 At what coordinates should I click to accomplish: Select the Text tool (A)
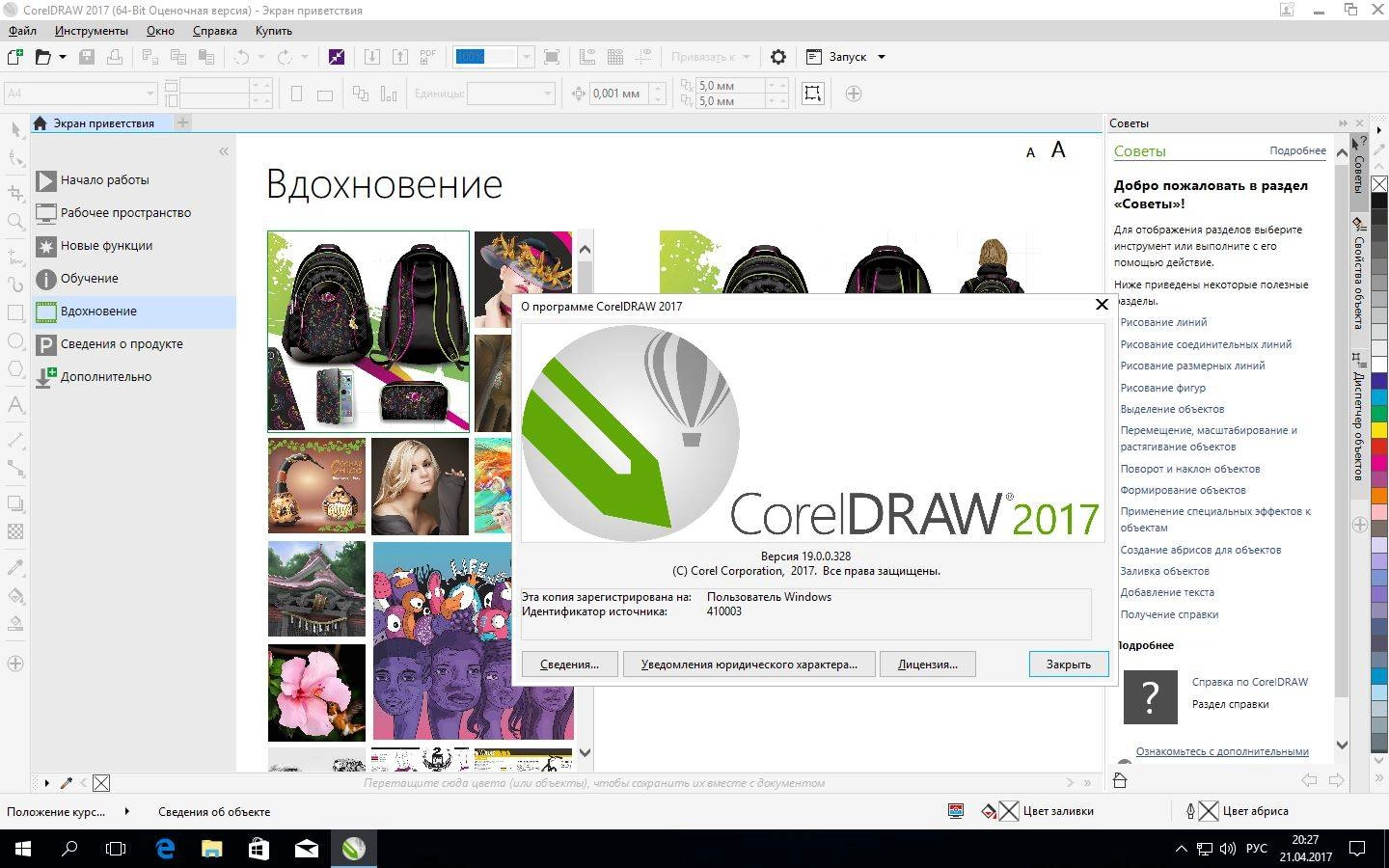click(15, 405)
